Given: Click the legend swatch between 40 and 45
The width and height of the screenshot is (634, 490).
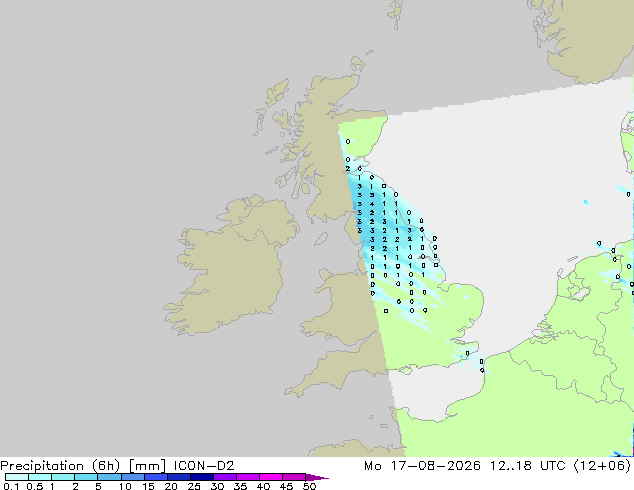Looking at the screenshot, I should point(271,477).
